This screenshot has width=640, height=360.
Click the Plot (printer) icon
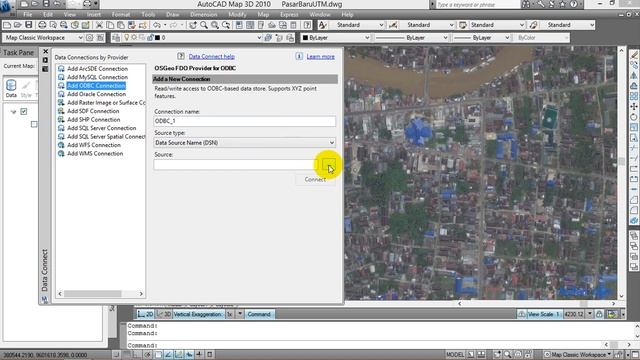pos(42,25)
